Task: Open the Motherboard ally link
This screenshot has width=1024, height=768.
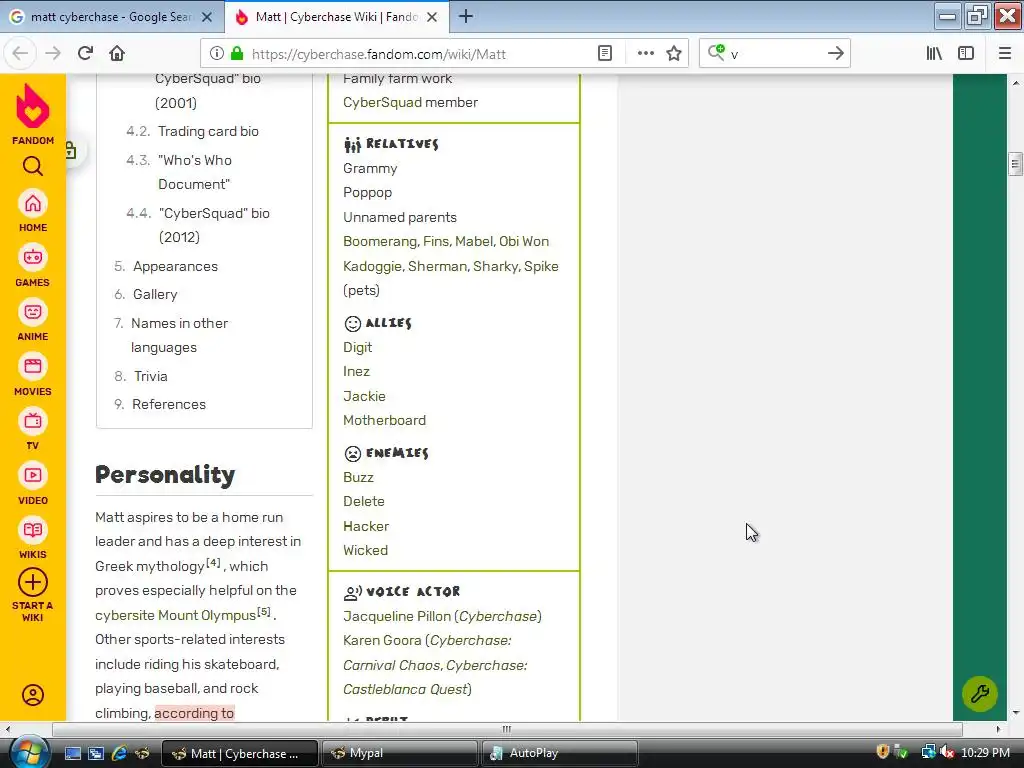Action: point(385,421)
